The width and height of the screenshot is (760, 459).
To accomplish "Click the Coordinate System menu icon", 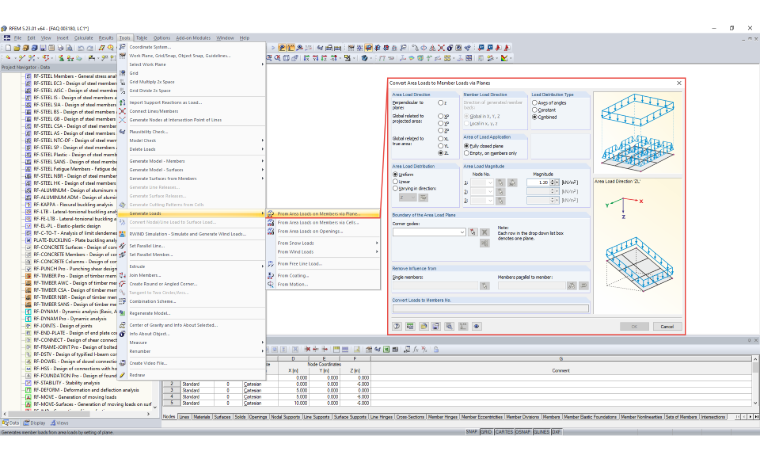I will pos(123,47).
